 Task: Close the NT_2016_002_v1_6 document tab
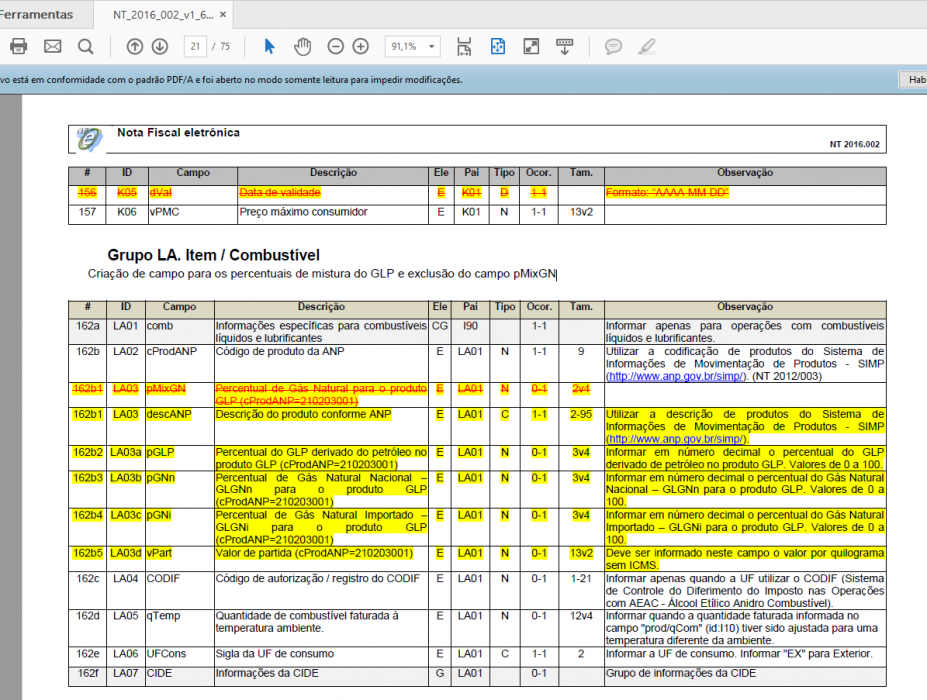[223, 15]
